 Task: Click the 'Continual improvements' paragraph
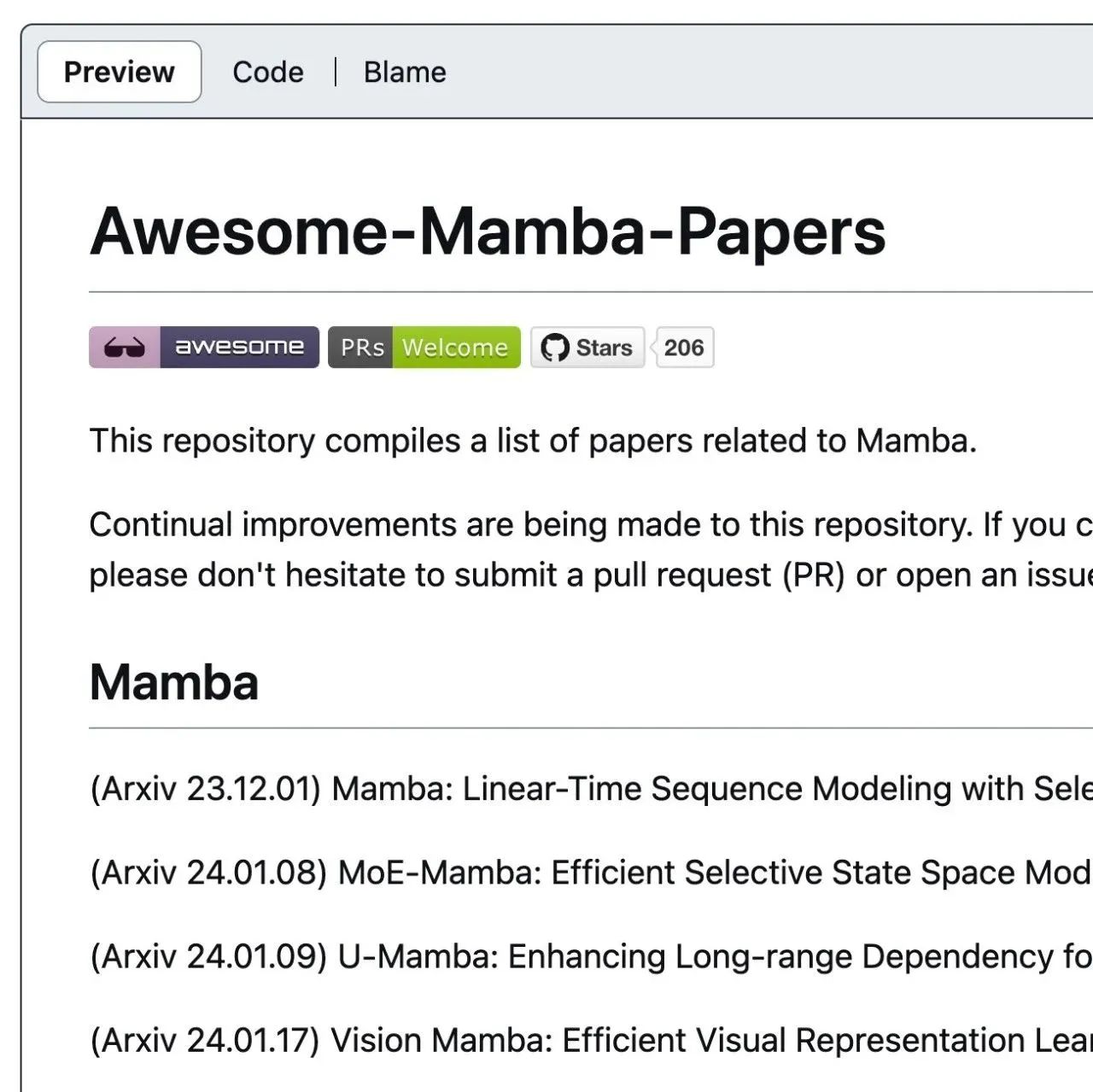click(x=591, y=550)
